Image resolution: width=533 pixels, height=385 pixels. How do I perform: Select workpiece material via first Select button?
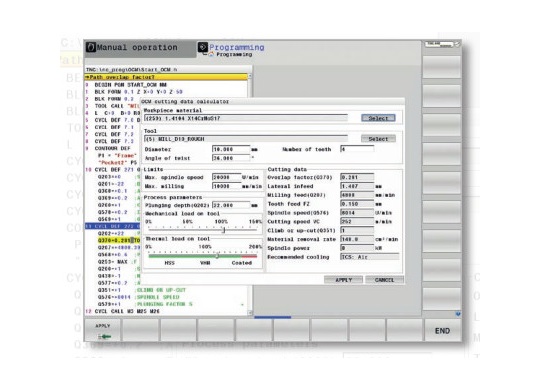coord(378,118)
